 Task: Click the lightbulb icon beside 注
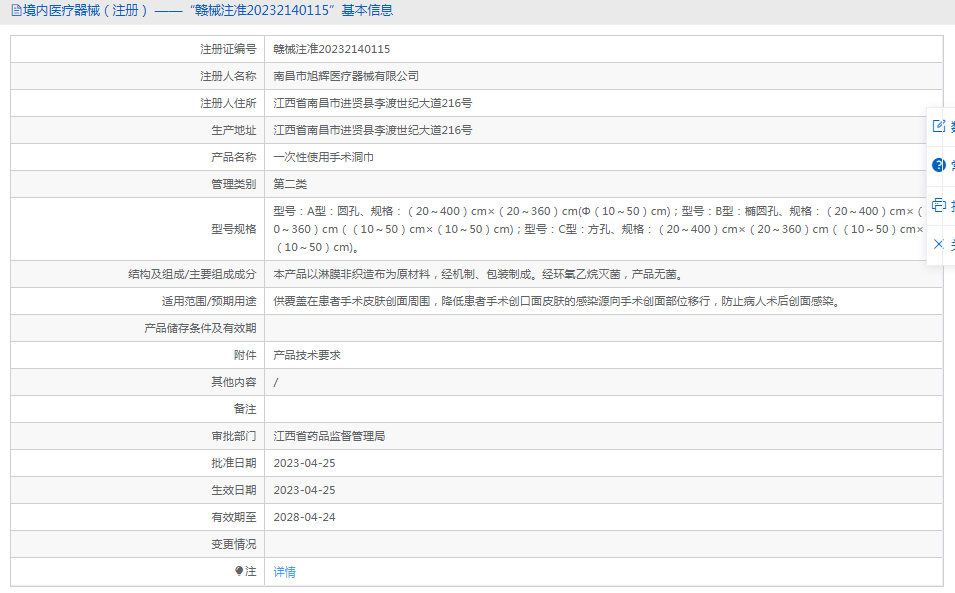click(x=239, y=571)
